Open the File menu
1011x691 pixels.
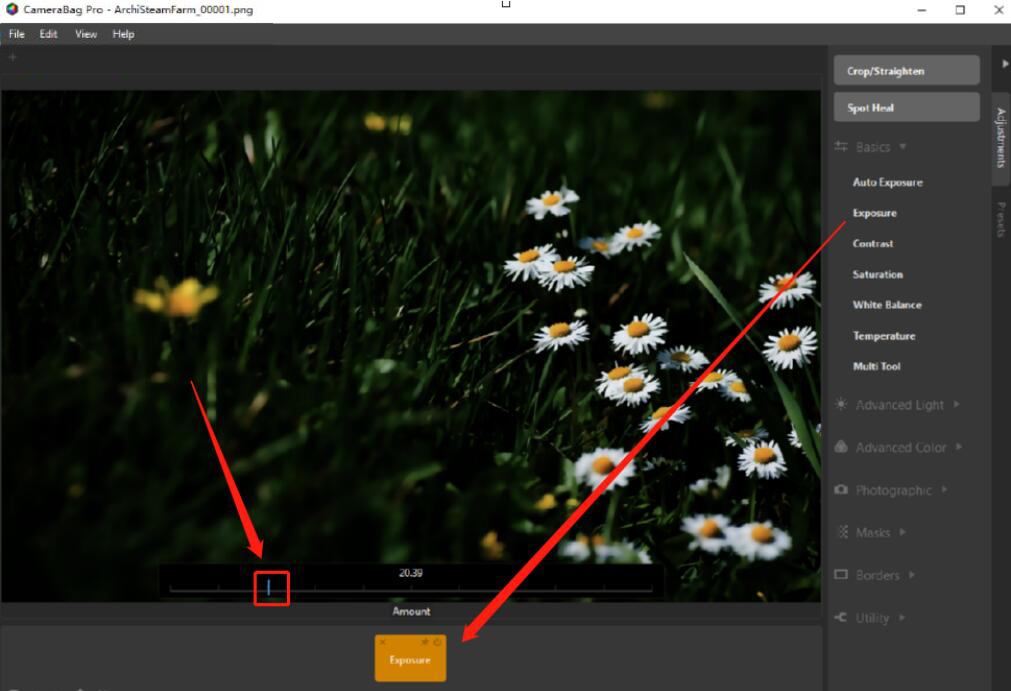[x=17, y=34]
